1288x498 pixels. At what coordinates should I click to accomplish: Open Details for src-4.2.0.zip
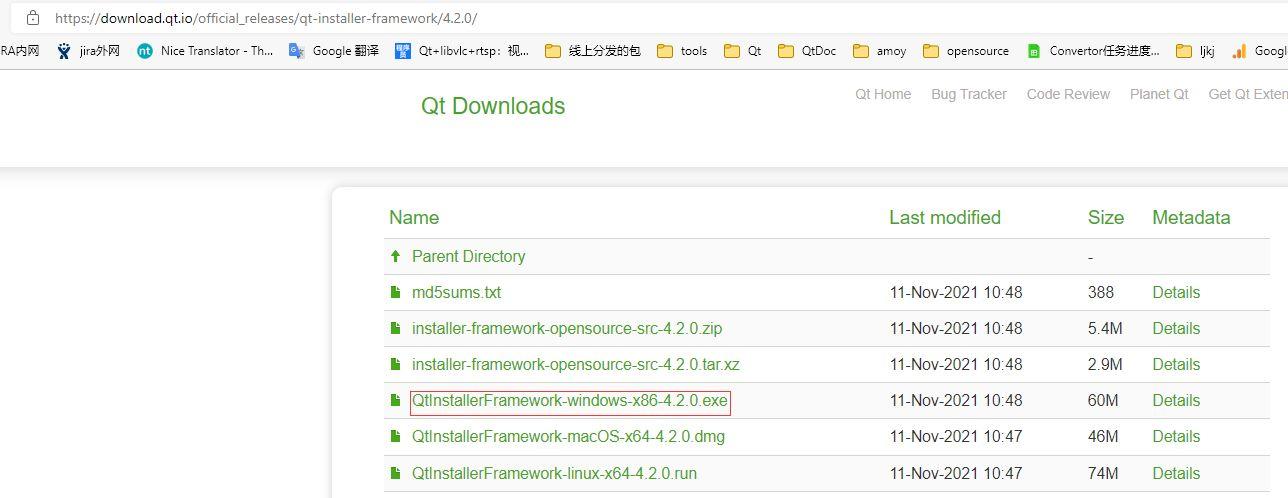click(1176, 329)
